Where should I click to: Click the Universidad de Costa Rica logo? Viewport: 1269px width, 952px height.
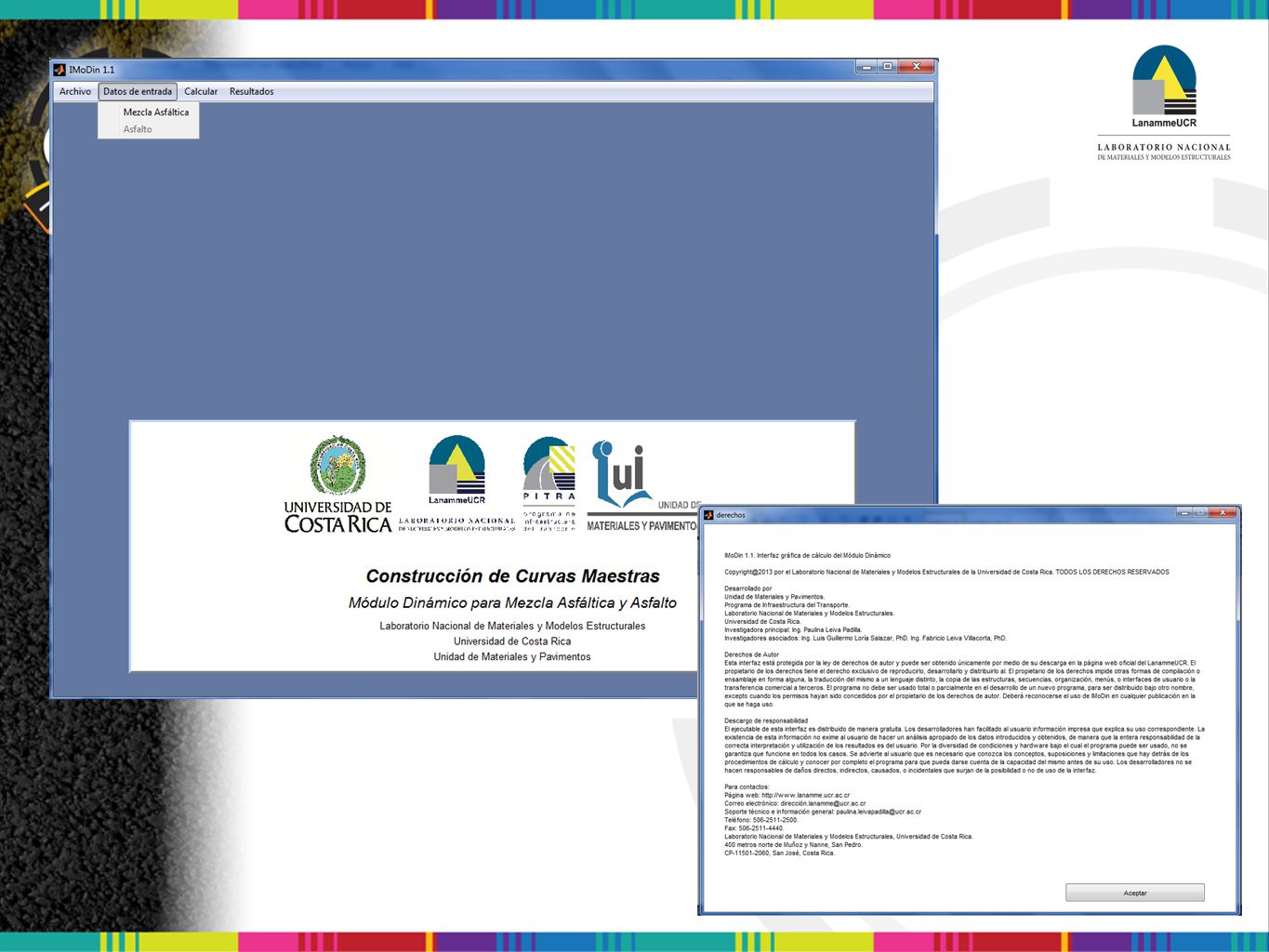337,483
